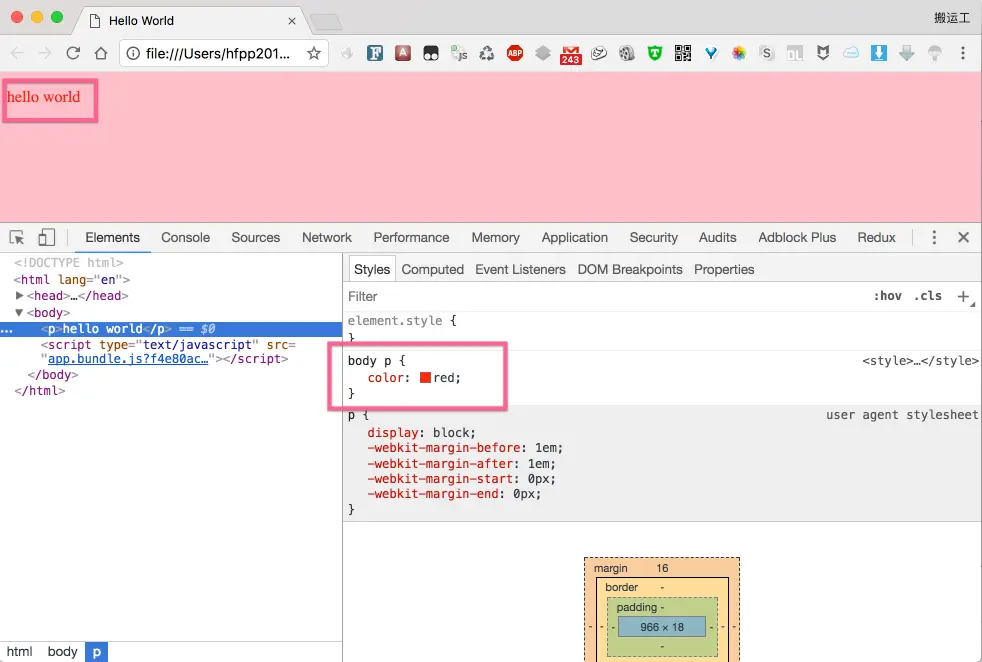Open DevTools customize three-dot menu
This screenshot has height=662, width=982.
[x=934, y=237]
